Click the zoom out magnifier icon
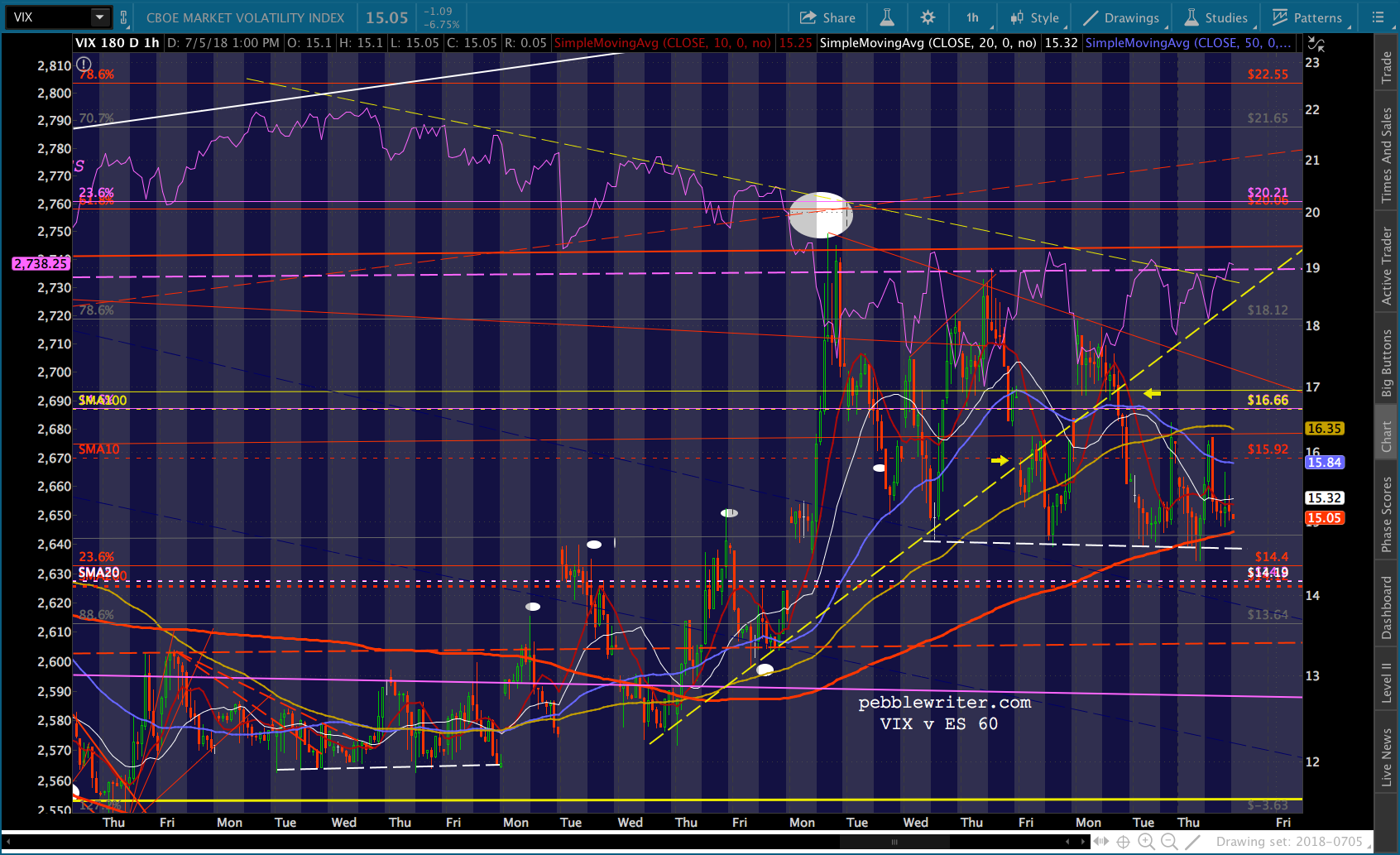This screenshot has width=1400, height=855. tap(1169, 842)
